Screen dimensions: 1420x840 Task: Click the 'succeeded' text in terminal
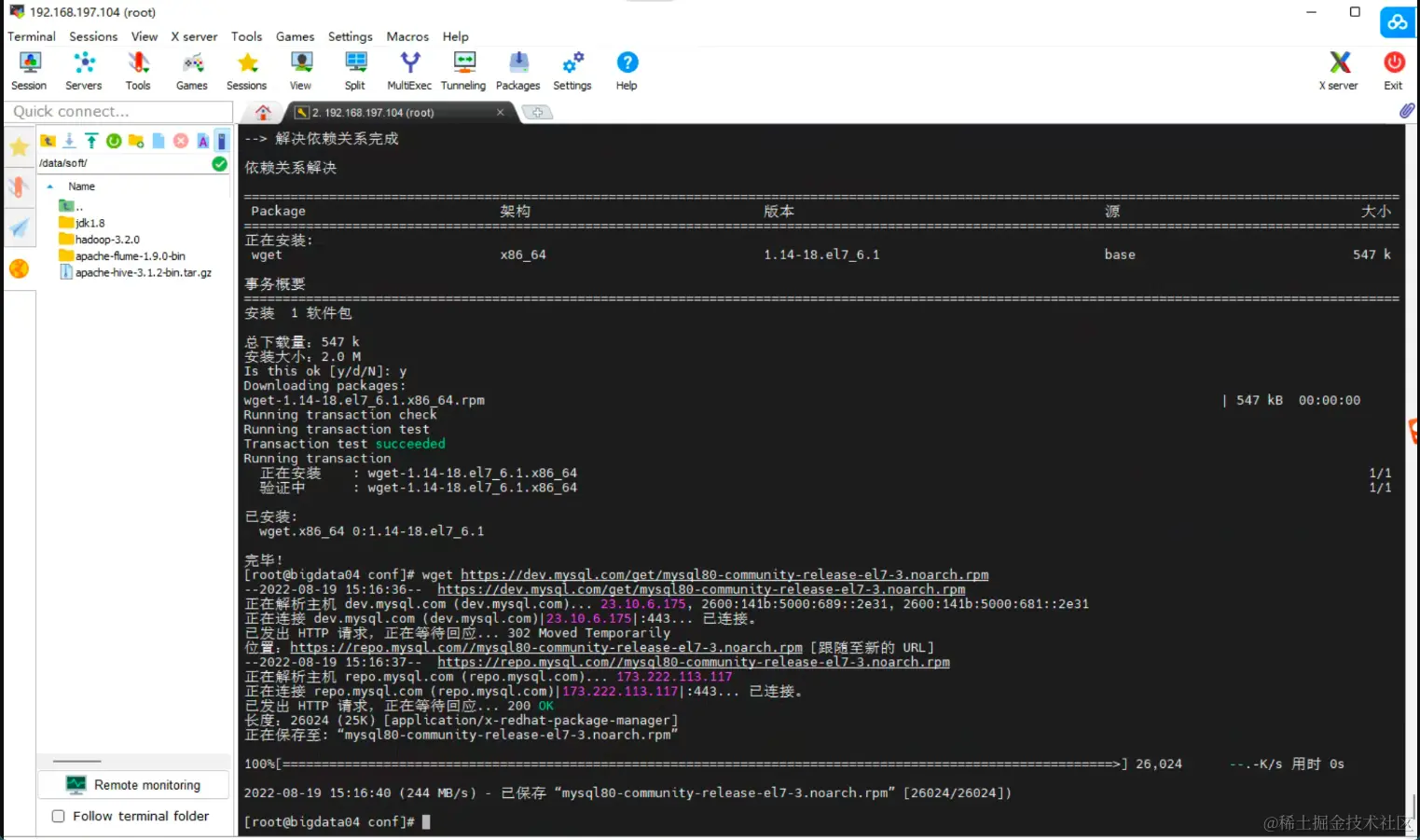click(410, 444)
